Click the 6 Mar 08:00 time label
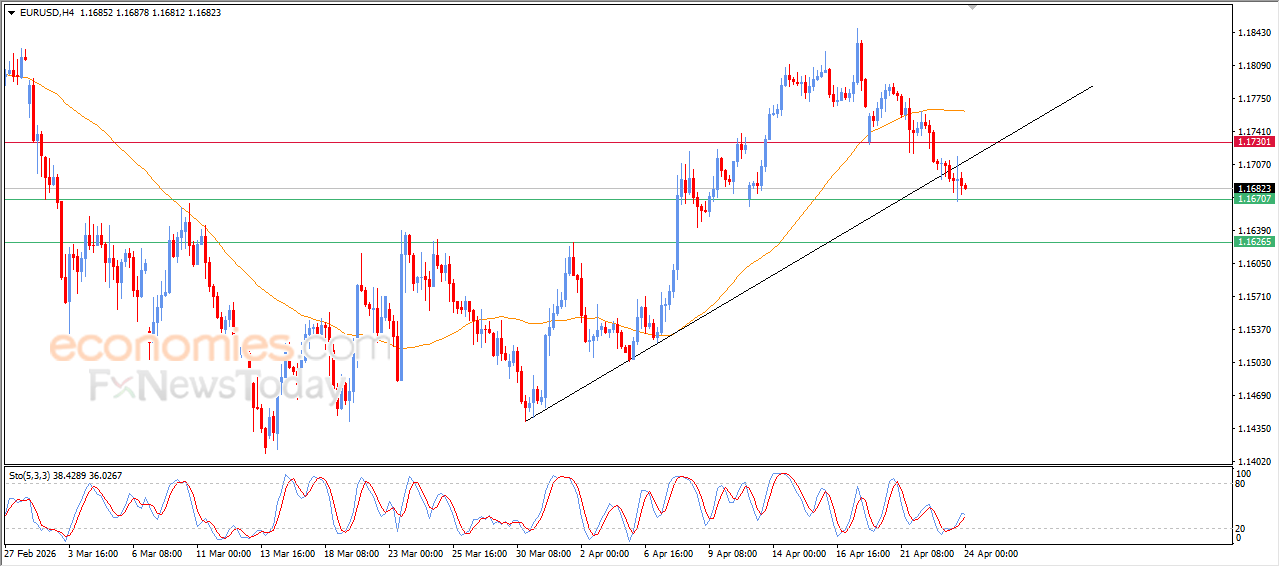 (x=155, y=553)
